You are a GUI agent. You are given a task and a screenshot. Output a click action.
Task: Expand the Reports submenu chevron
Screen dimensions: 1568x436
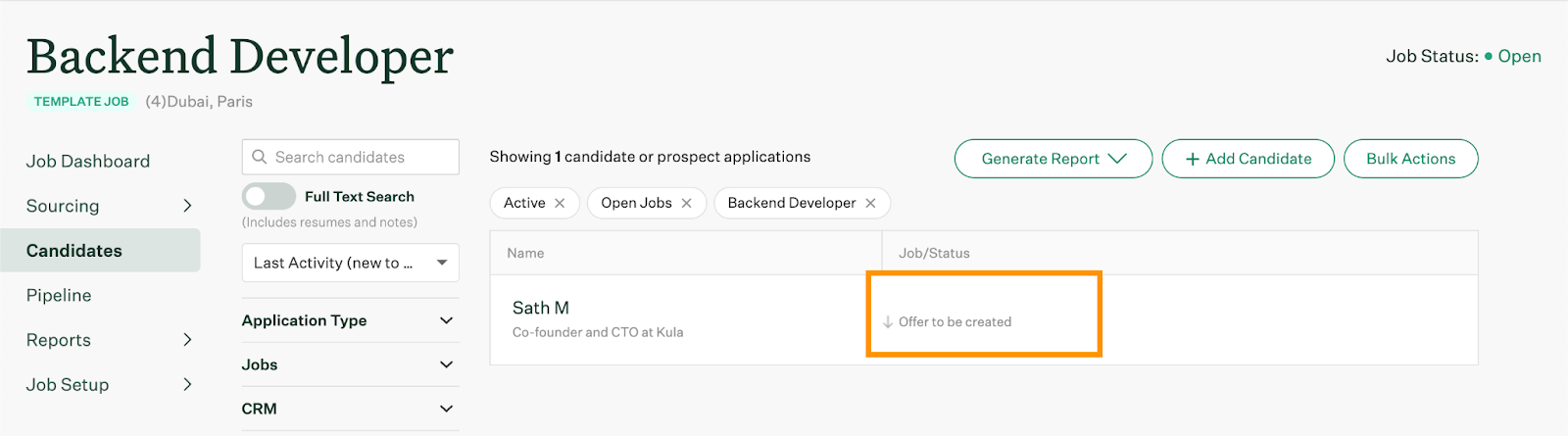pyautogui.click(x=187, y=340)
